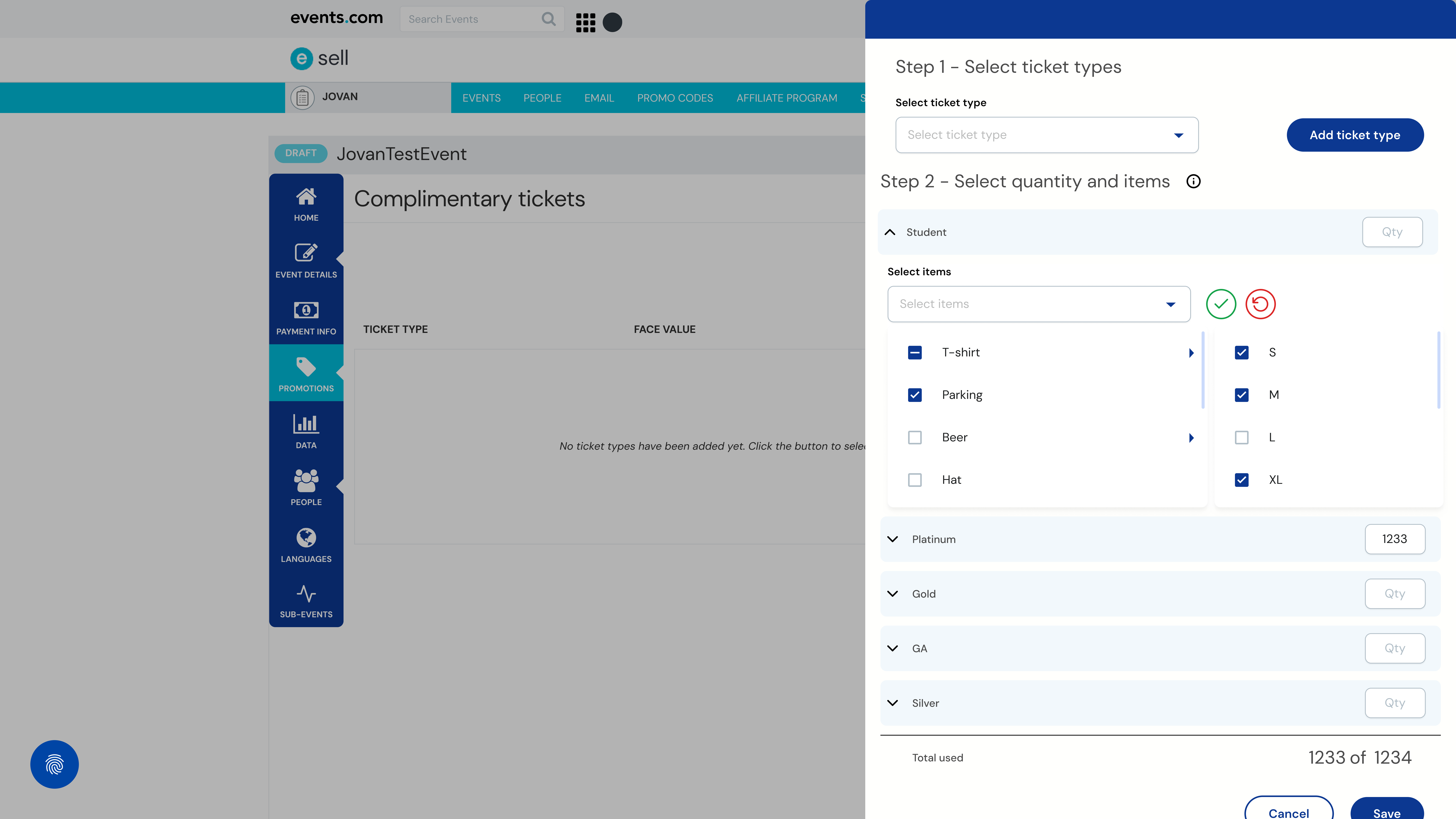Check the L size checkbox
The image size is (1456, 819).
[1241, 438]
